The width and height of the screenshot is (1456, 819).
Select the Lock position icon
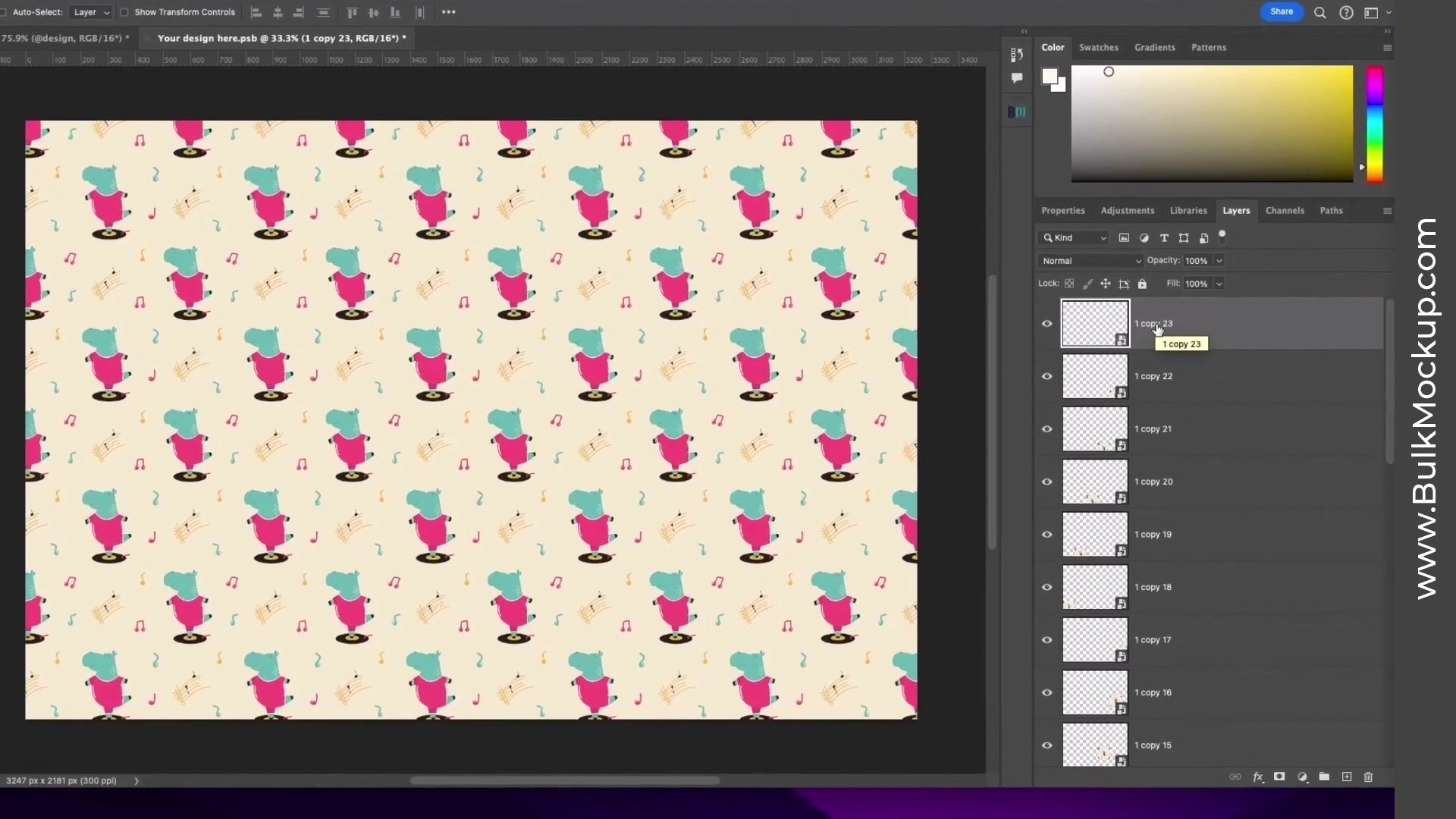coord(1106,284)
